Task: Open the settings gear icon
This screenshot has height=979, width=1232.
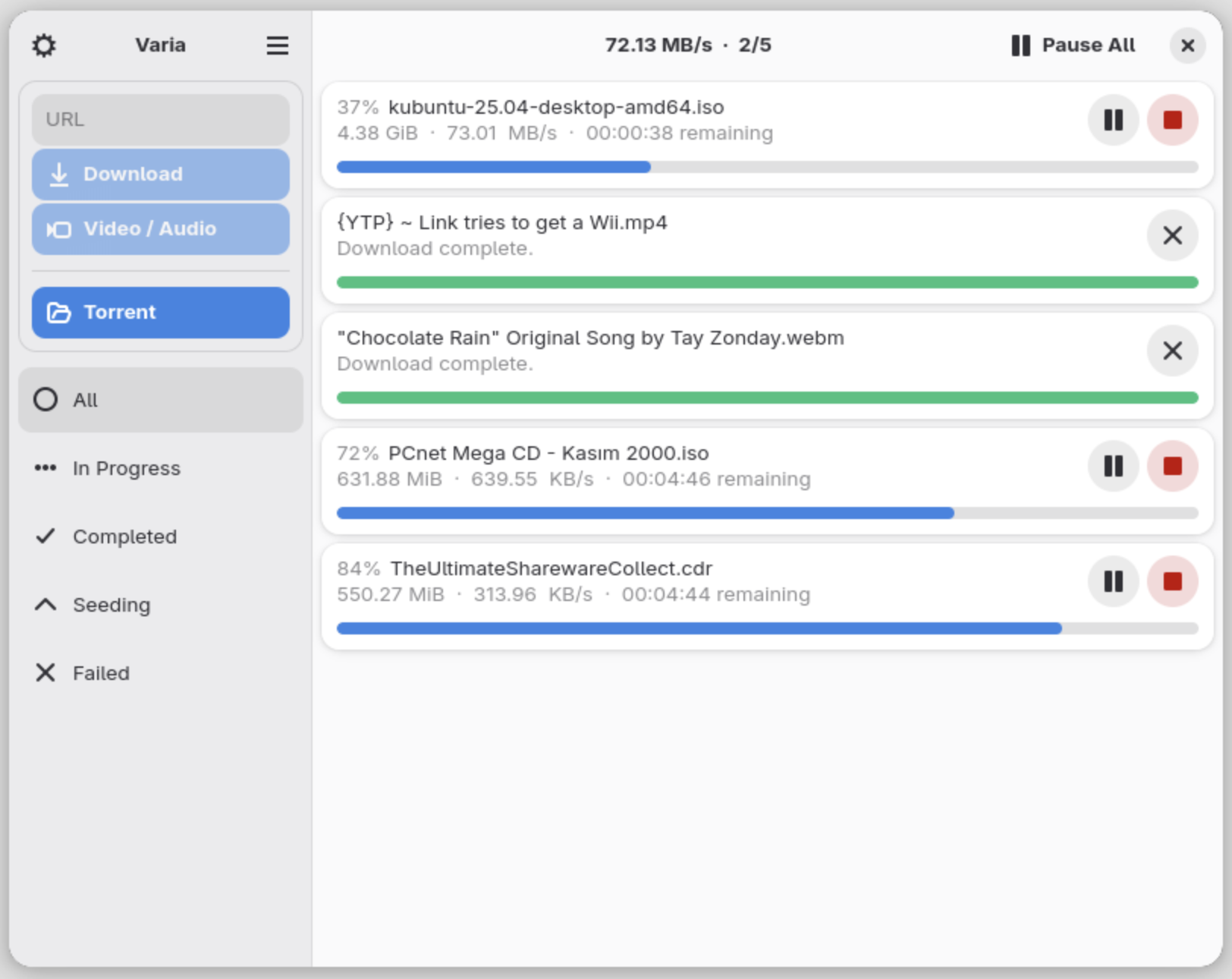Action: click(x=44, y=46)
